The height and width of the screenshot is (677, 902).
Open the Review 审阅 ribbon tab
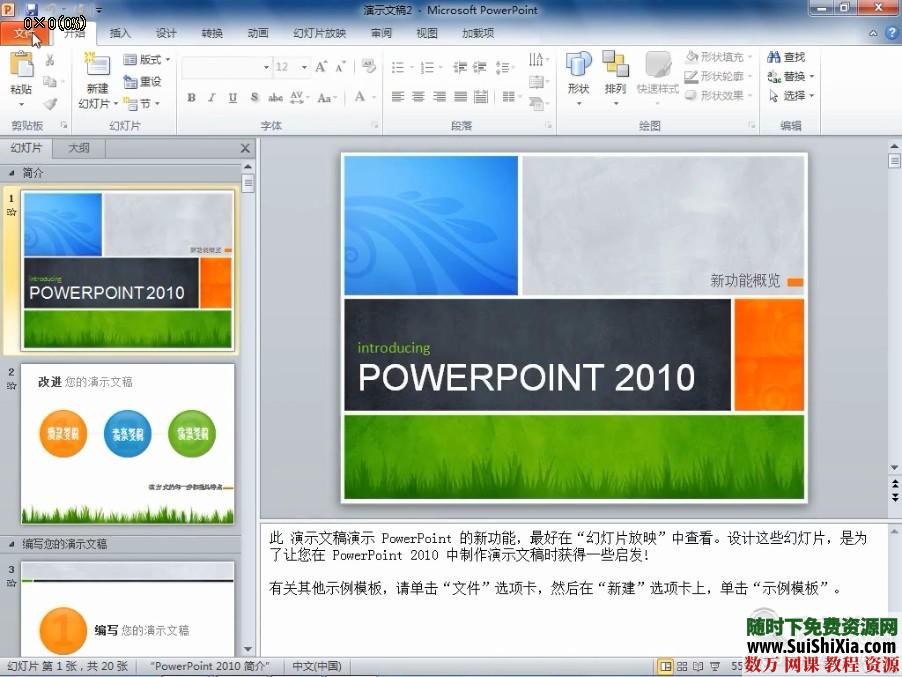click(381, 33)
